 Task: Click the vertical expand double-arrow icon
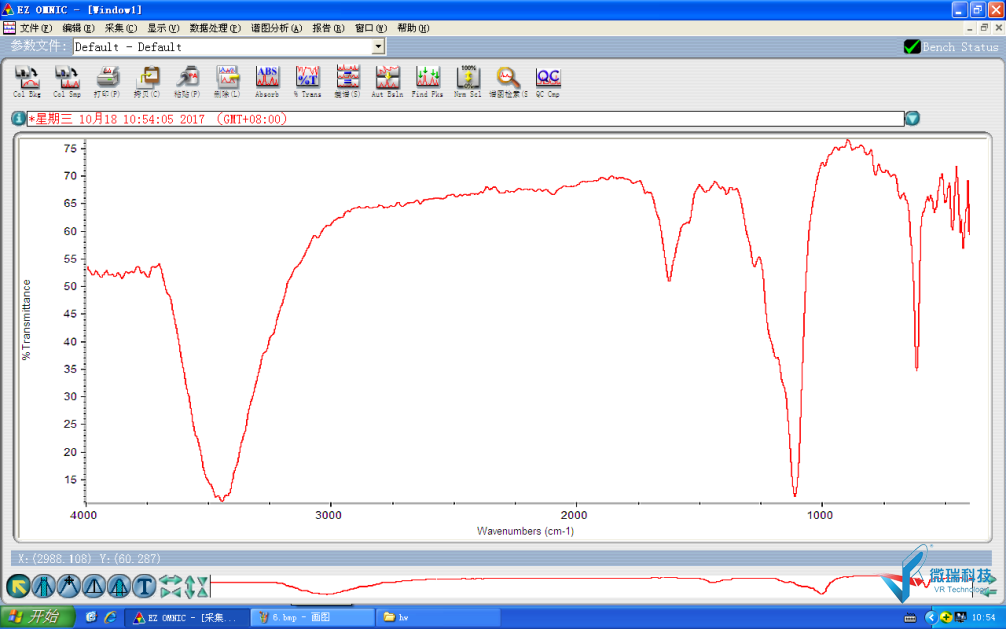pyautogui.click(x=190, y=586)
